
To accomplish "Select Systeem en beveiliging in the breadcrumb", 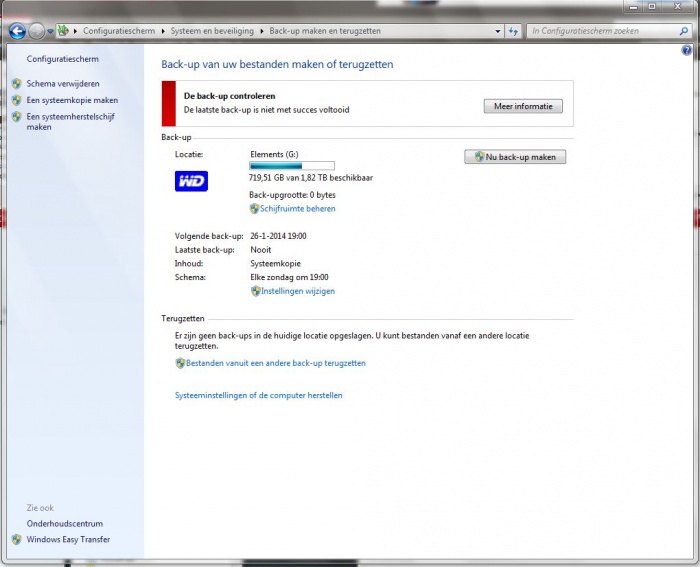I will pos(212,31).
